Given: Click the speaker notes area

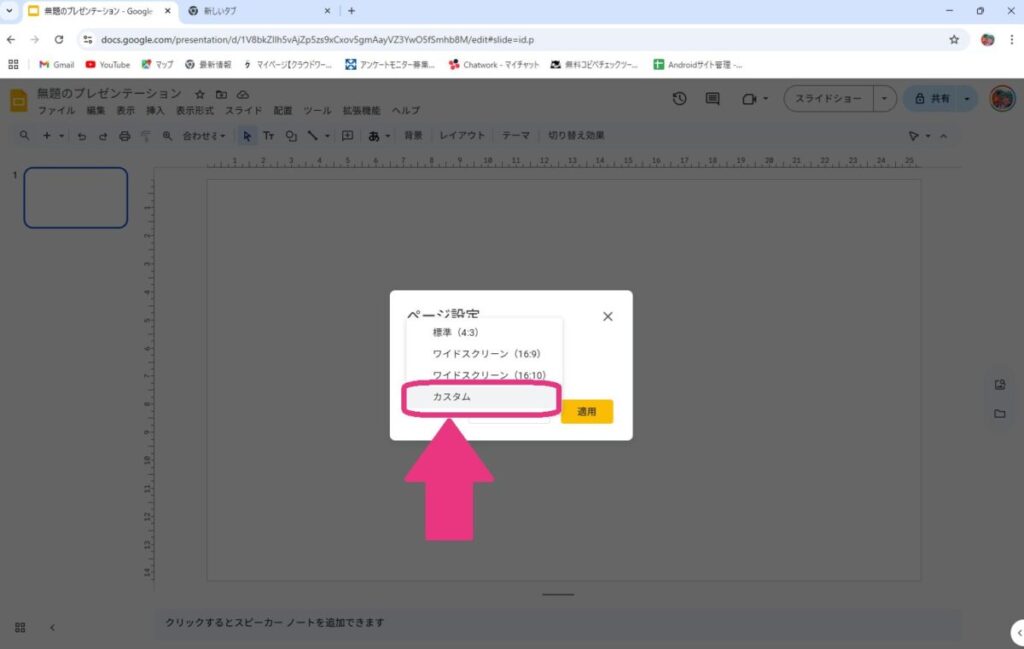Looking at the screenshot, I should pos(558,623).
